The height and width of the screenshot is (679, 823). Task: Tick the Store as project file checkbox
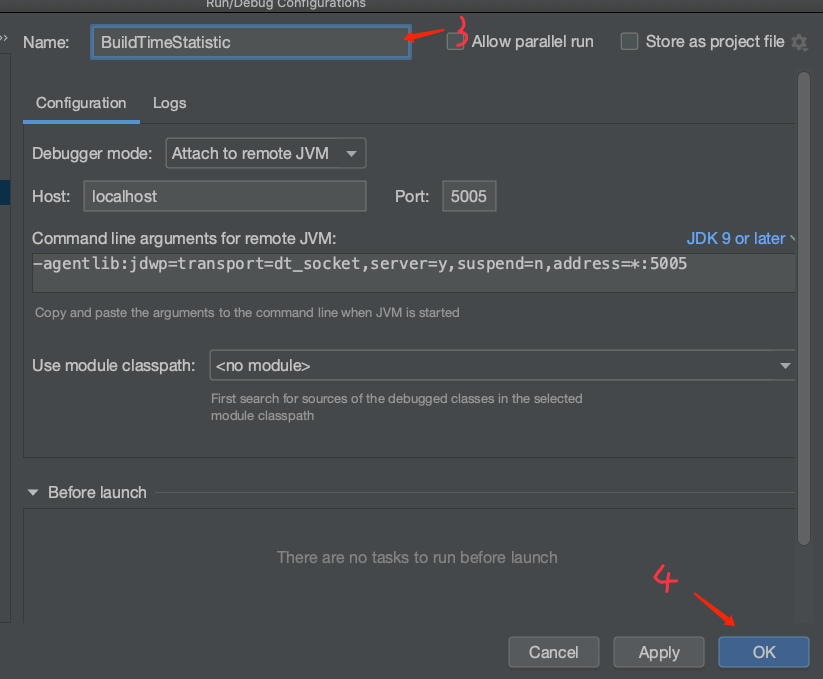tap(629, 41)
